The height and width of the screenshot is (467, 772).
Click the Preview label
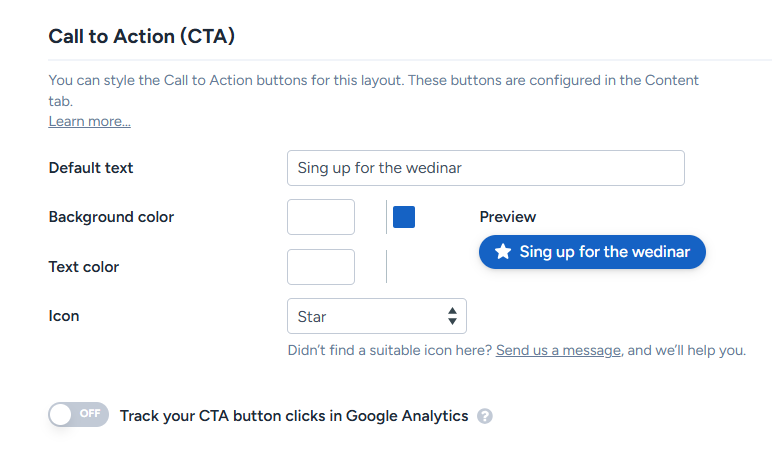point(507,217)
